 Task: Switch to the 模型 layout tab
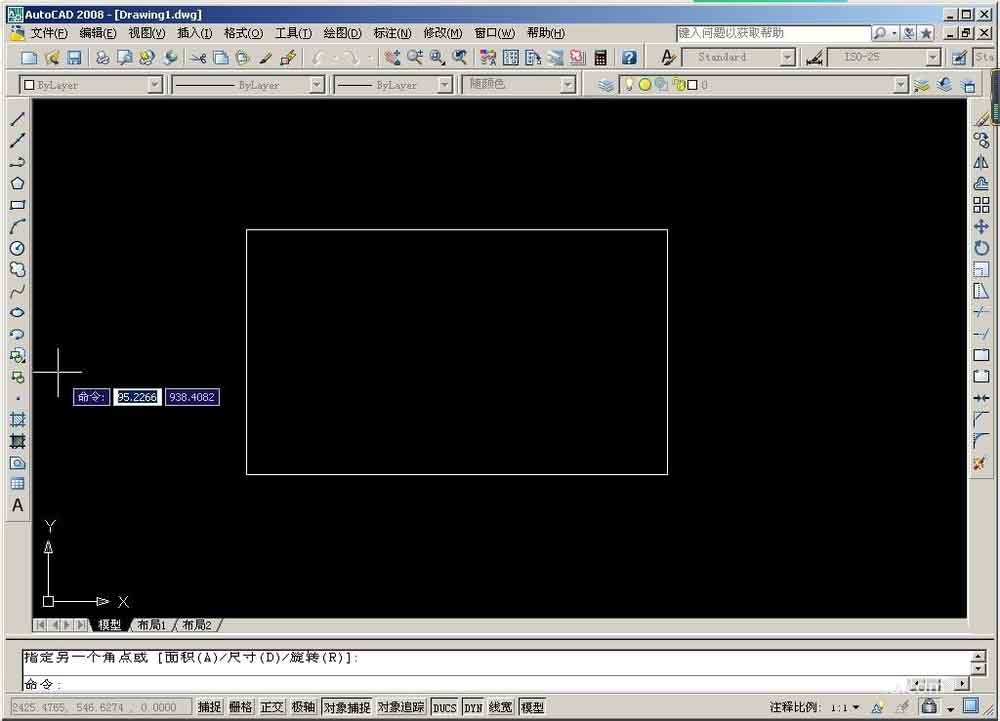[x=109, y=625]
